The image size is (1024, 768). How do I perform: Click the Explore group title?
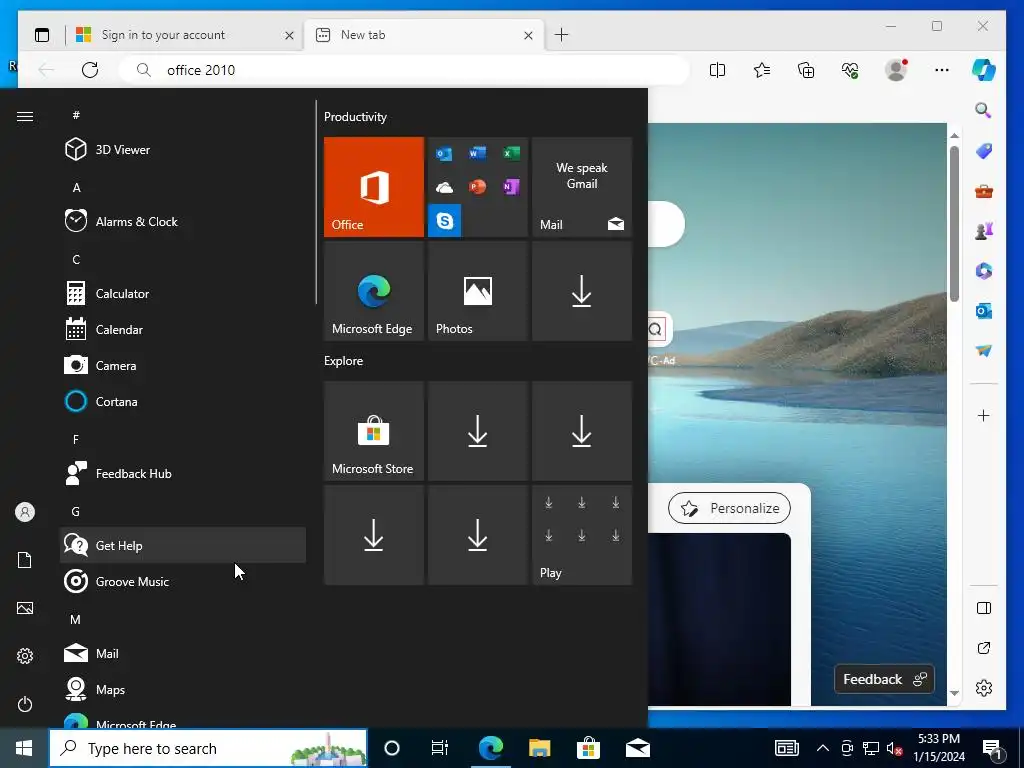[344, 360]
